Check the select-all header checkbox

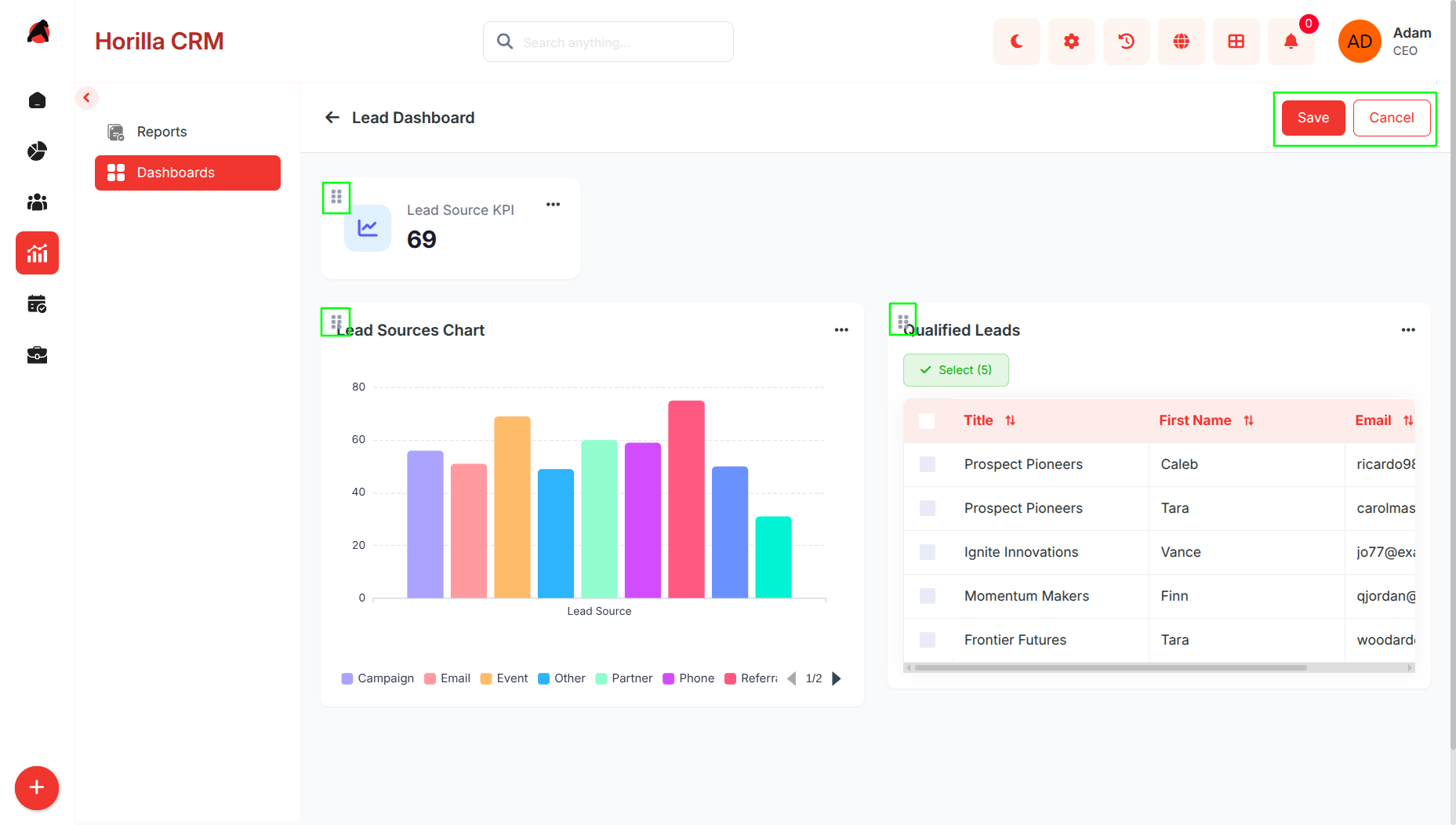[927, 421]
